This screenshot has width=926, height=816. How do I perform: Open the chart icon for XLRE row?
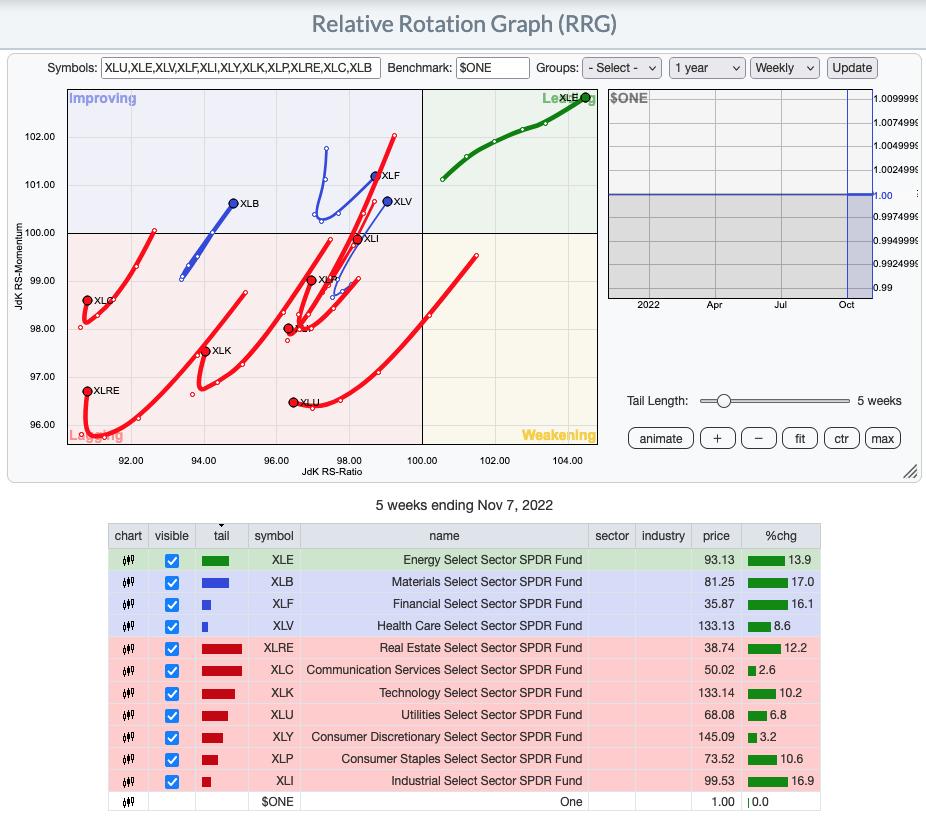point(128,648)
